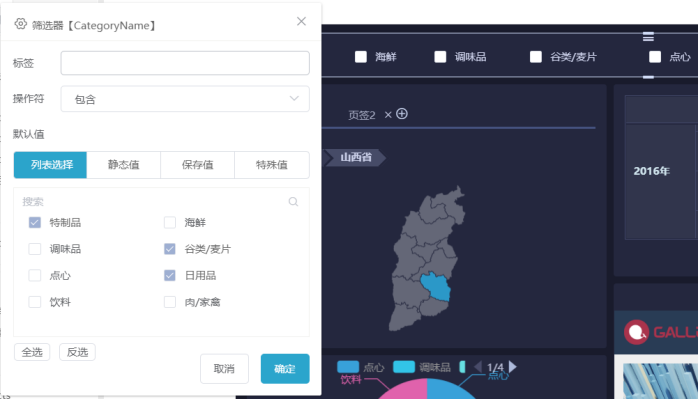Uncheck the 日用品 checkbox
This screenshot has width=698, height=400.
170,275
